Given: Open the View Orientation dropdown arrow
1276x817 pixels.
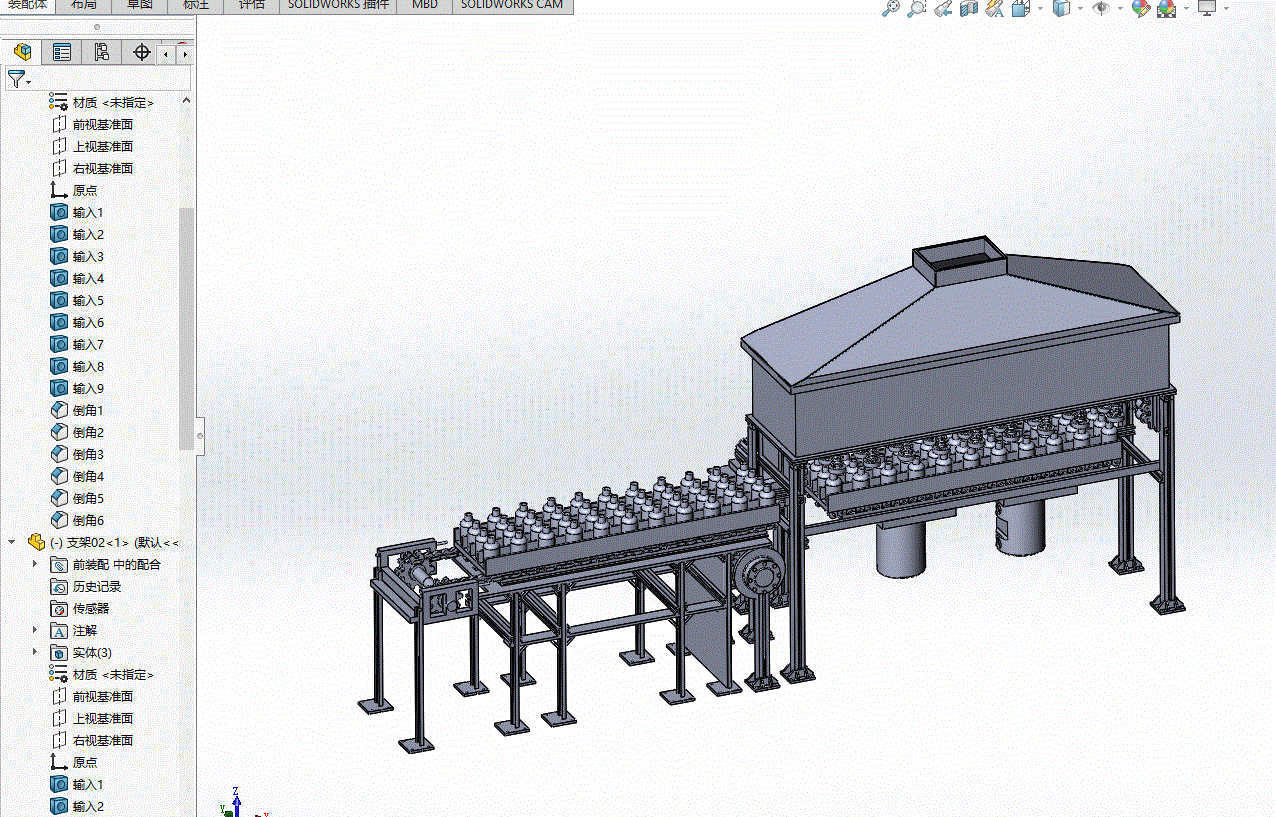Looking at the screenshot, I should click(1040, 8).
